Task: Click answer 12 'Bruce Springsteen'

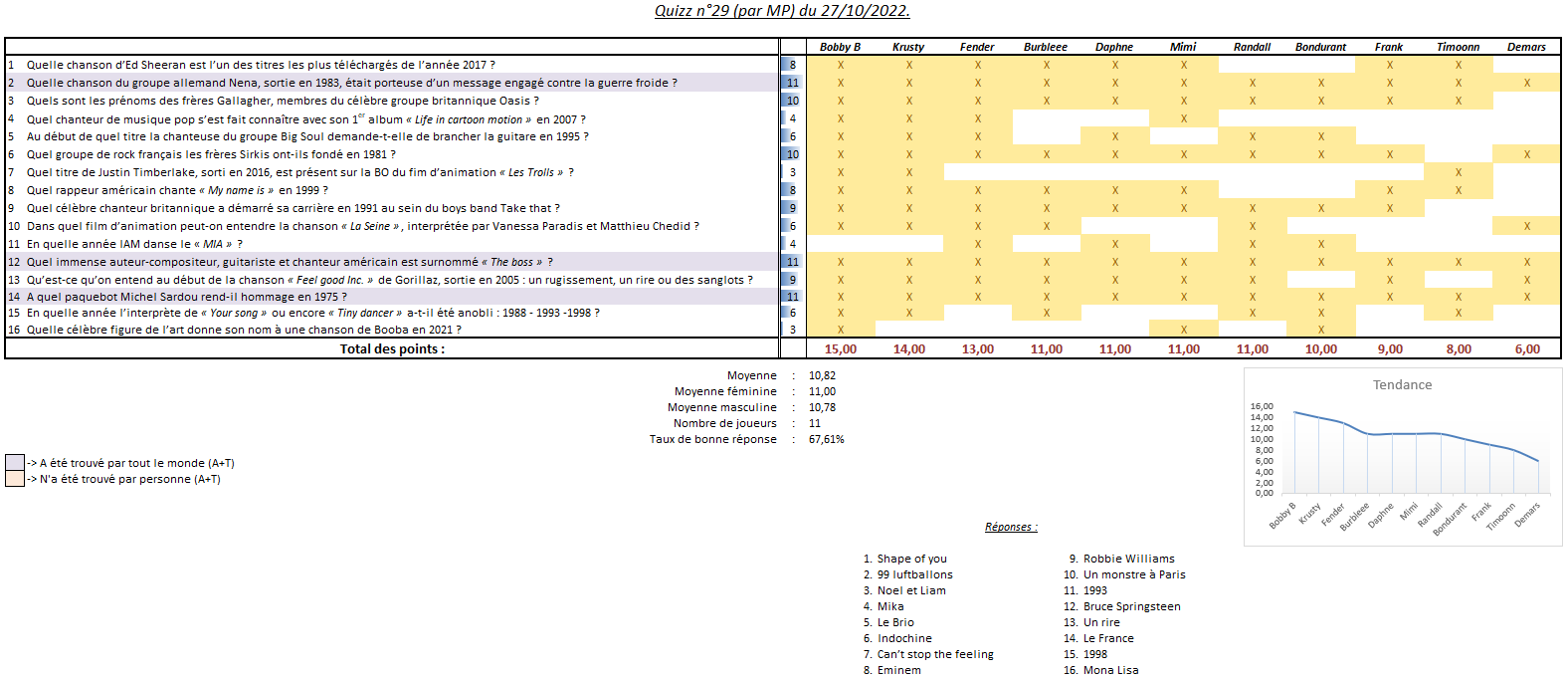Action: pos(1131,606)
